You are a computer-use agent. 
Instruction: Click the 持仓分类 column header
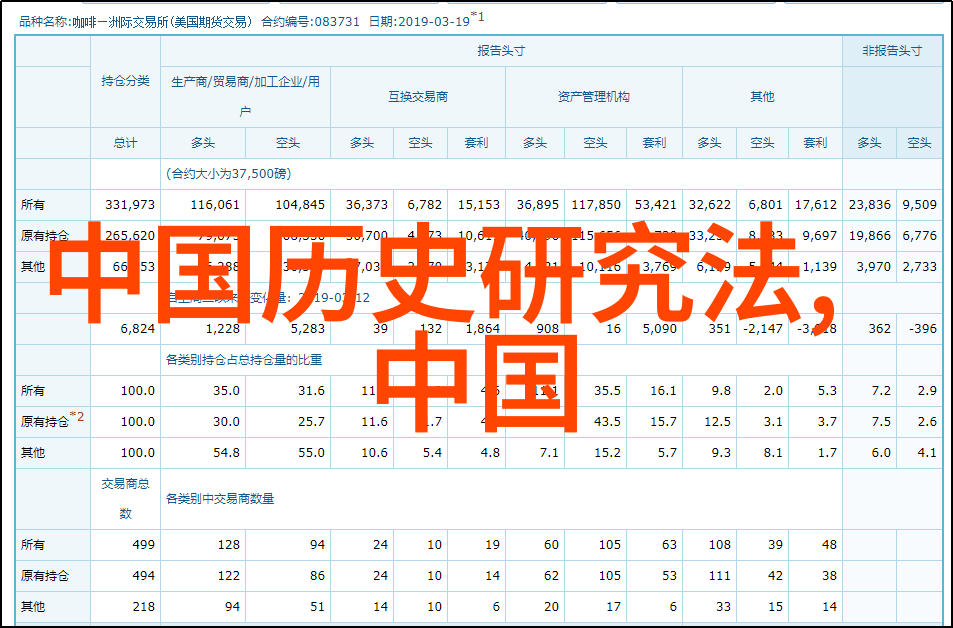(x=125, y=82)
